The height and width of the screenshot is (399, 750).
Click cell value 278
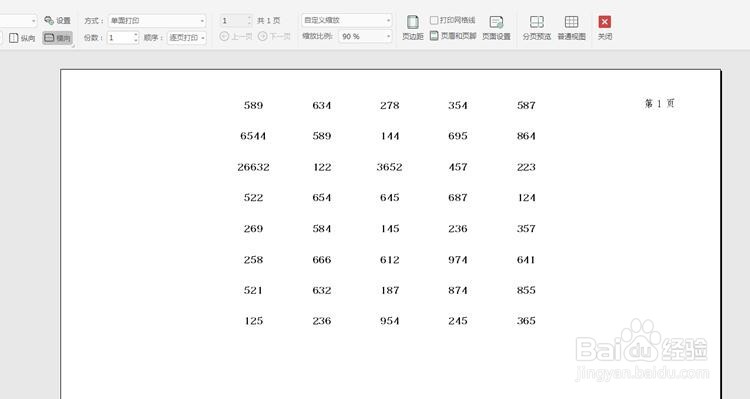(390, 105)
